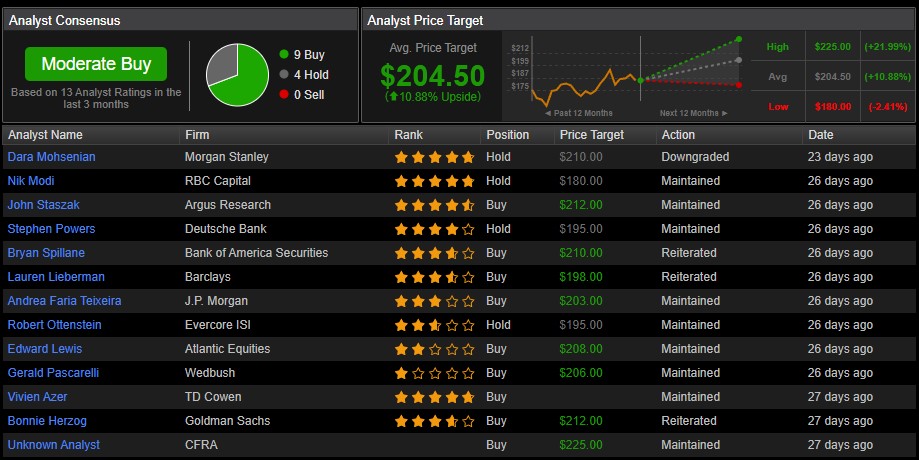The height and width of the screenshot is (460, 919).
Task: Open Lauren Lieberman analyst link
Action: [56, 277]
